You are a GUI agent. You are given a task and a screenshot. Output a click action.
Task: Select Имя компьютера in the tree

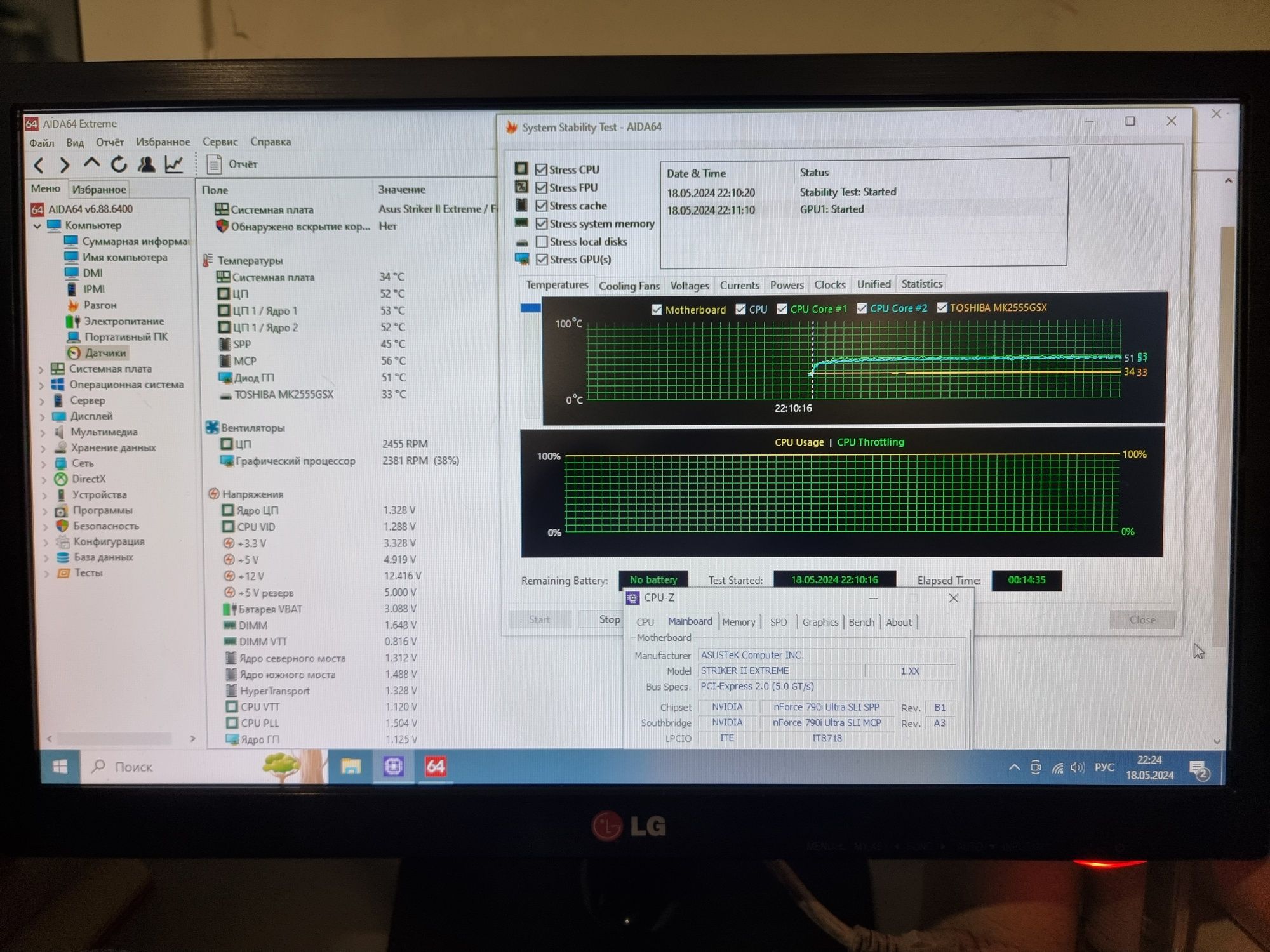pyautogui.click(x=116, y=257)
